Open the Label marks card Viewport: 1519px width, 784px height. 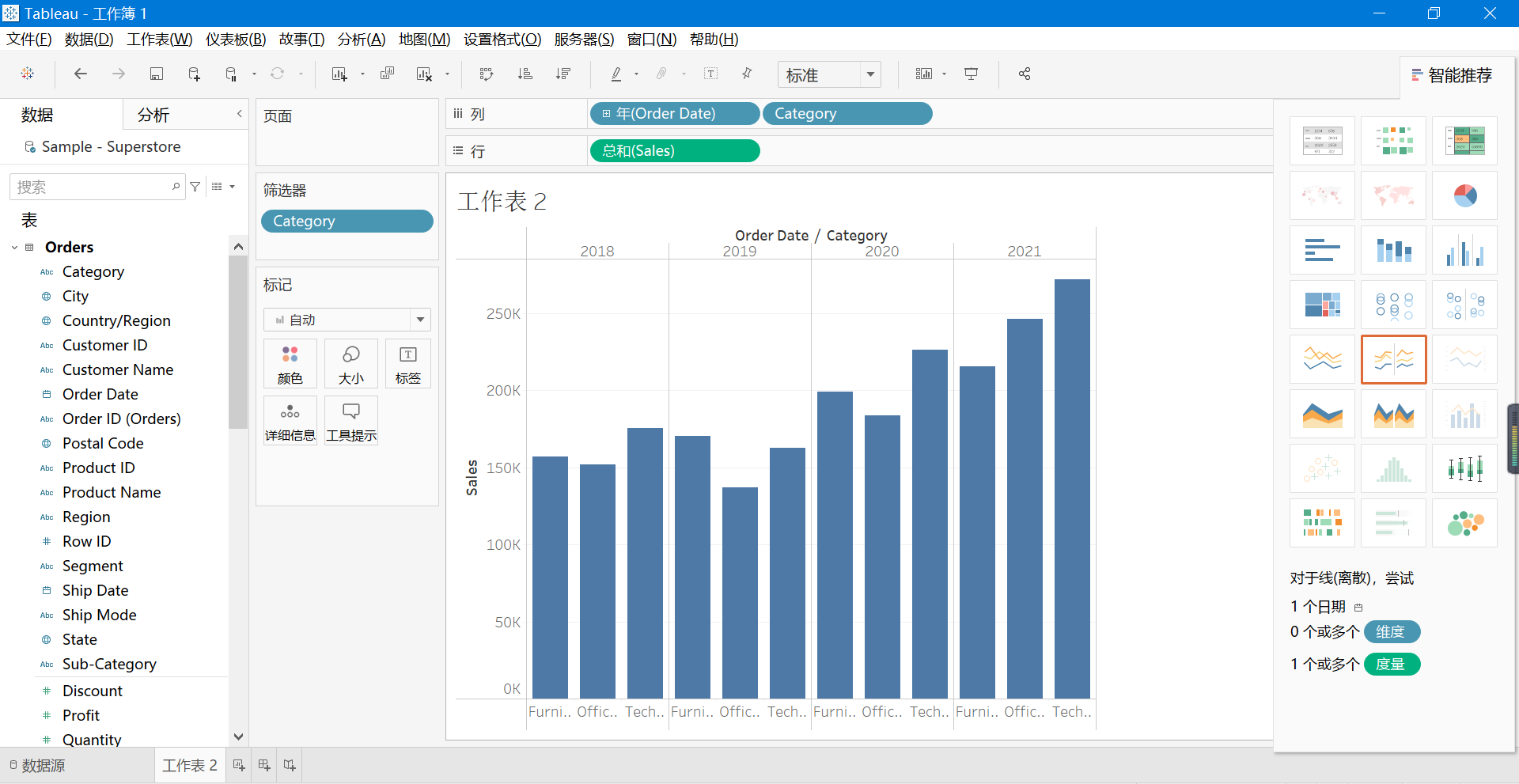(x=408, y=364)
